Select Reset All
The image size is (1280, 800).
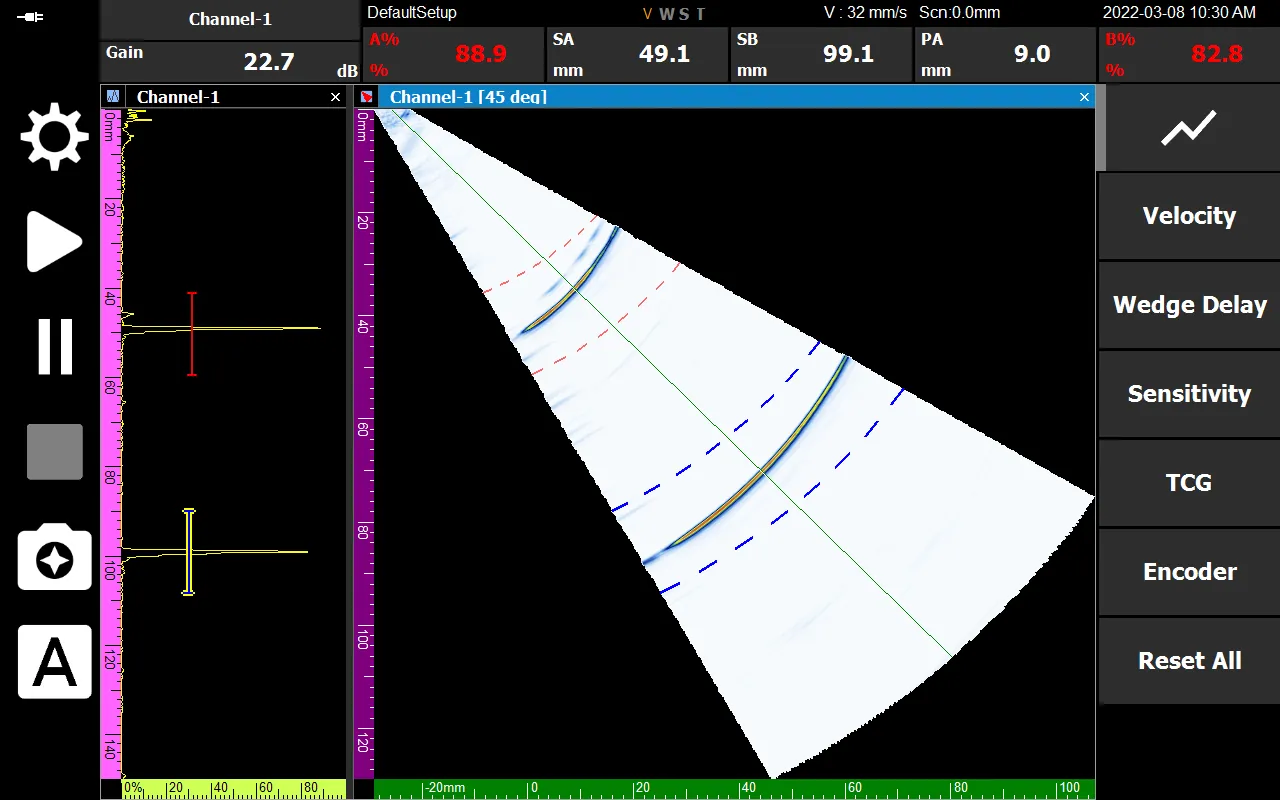(x=1189, y=661)
